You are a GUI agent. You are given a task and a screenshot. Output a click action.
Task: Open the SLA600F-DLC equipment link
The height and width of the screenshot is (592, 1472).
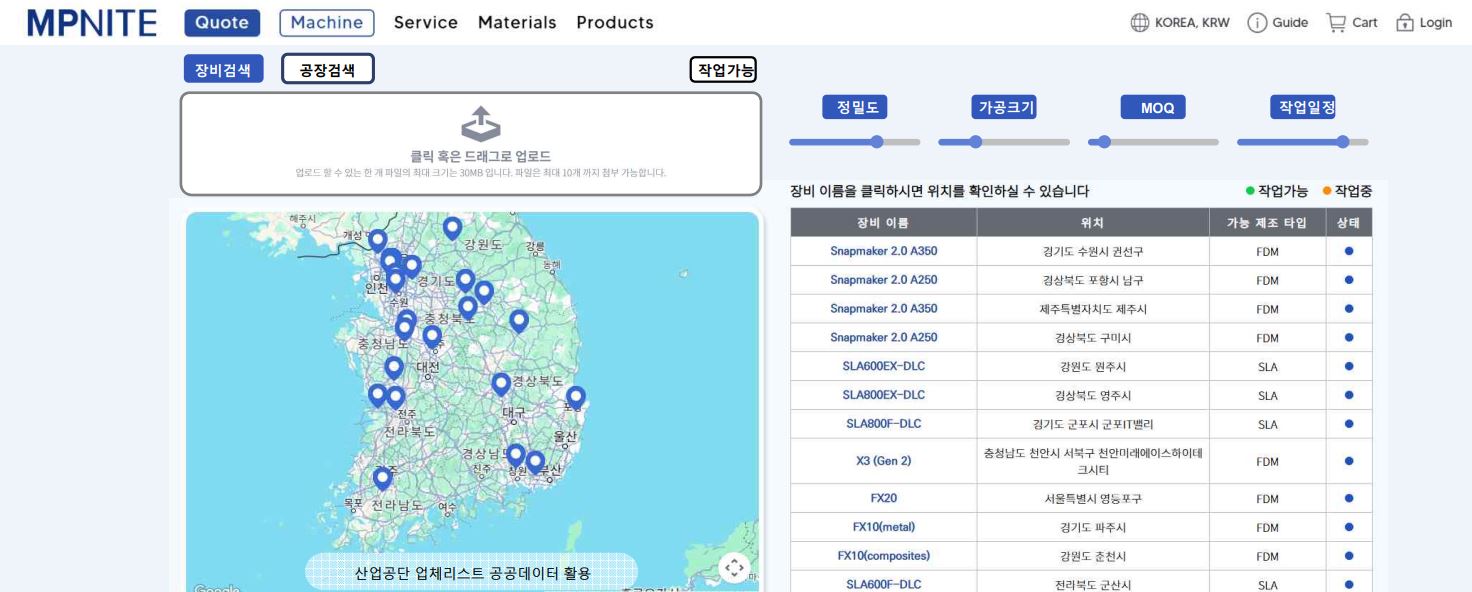(x=883, y=585)
